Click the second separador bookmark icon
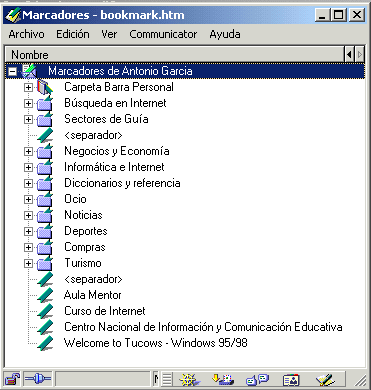Screen dimensions: 371x390 [x=45, y=279]
